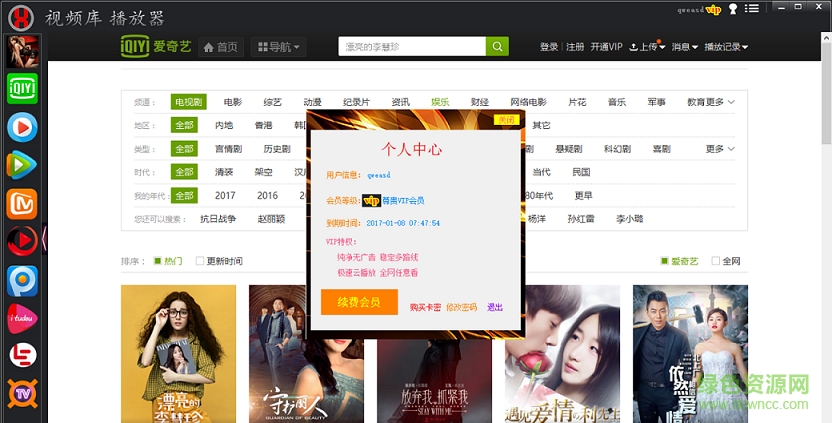Click the 开通VIP link
This screenshot has height=423, width=832.
point(606,47)
